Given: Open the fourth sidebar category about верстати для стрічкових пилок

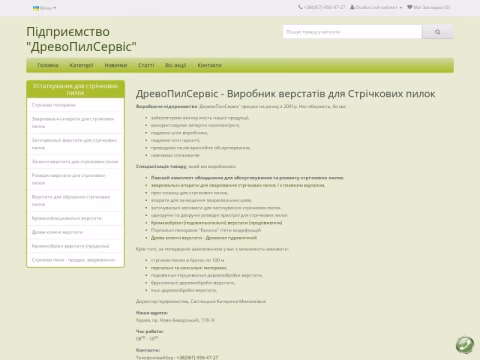Looking at the screenshot, I should [75, 162].
